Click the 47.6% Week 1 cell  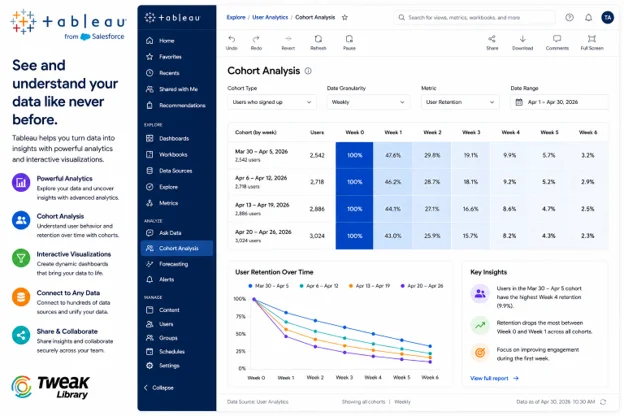[393, 156]
